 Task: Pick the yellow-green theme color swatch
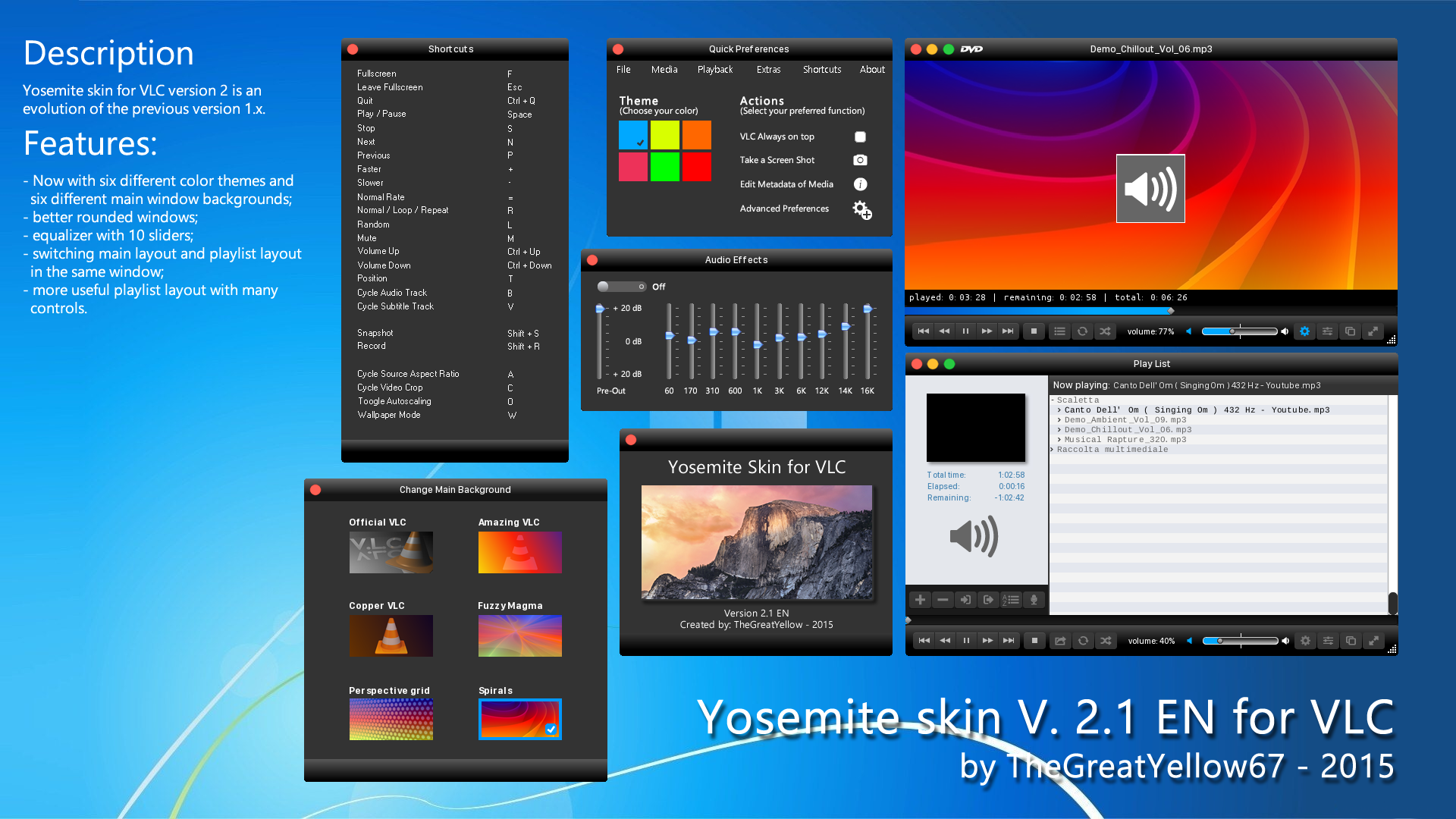coord(665,135)
